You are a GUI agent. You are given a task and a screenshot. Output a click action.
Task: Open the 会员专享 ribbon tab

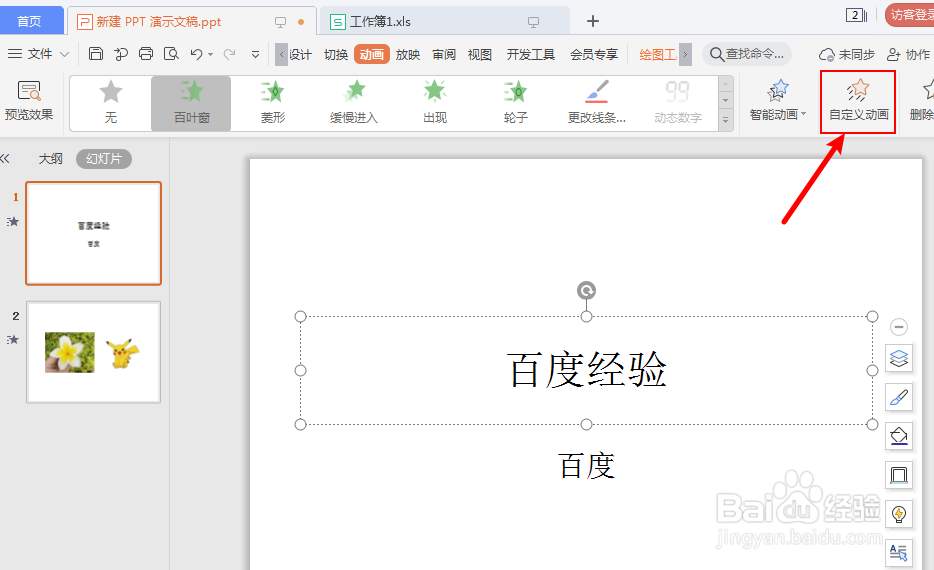[x=594, y=55]
